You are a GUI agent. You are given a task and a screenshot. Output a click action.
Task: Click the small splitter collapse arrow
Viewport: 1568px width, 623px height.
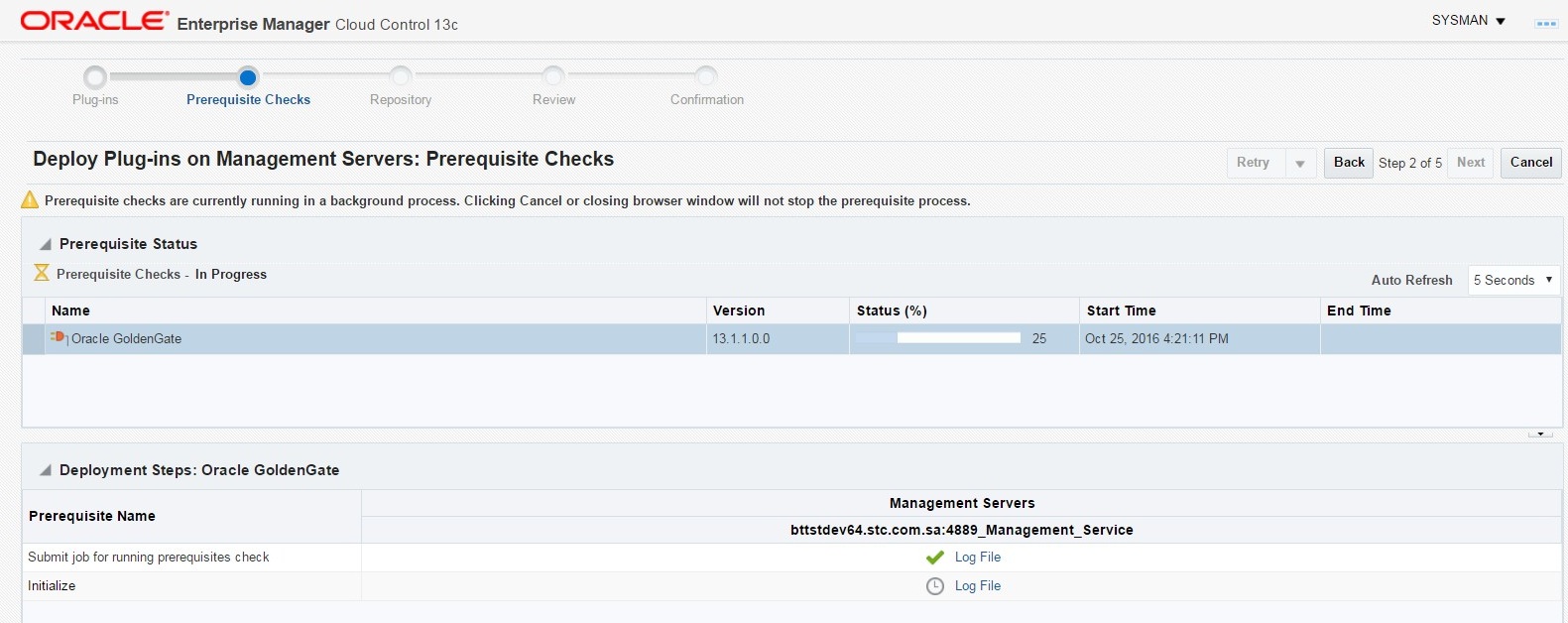pyautogui.click(x=1540, y=434)
